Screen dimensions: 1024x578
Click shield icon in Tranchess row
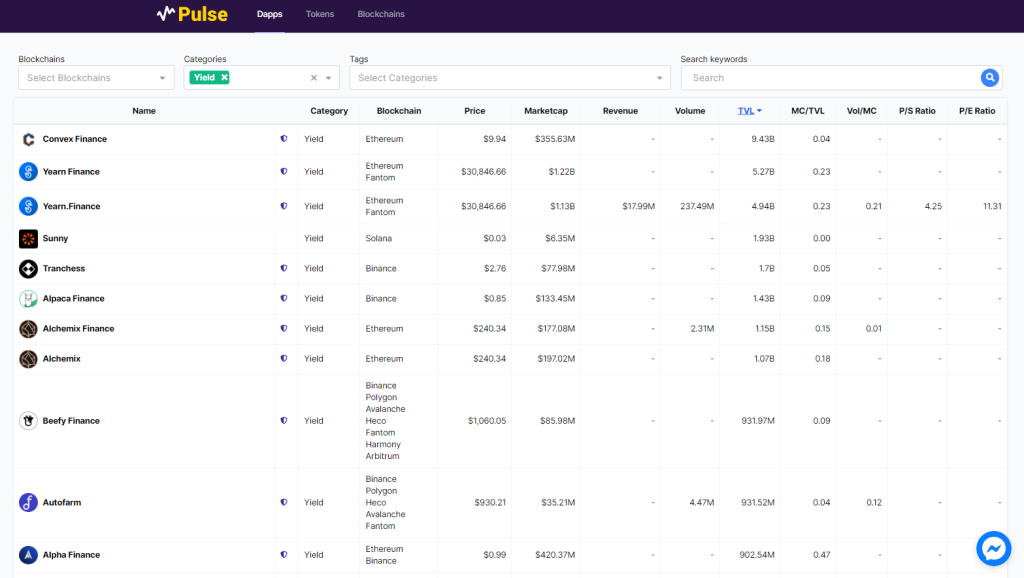pos(283,268)
